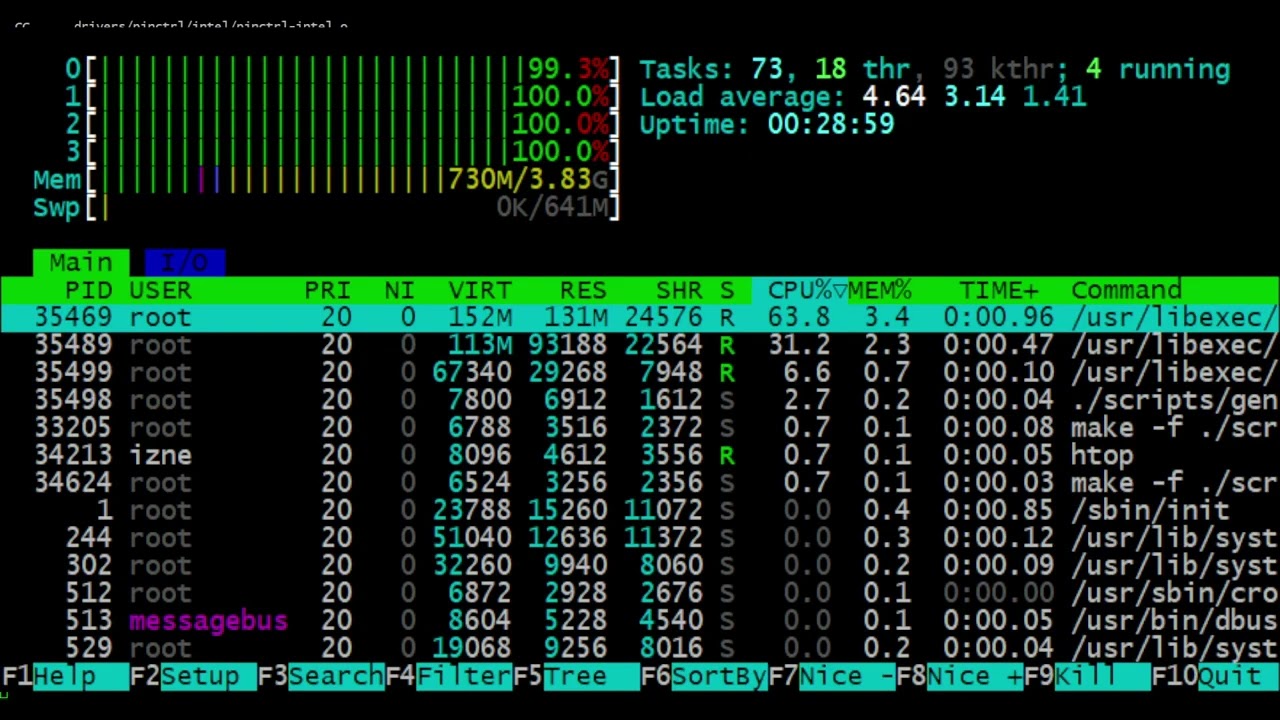The image size is (1280, 720).
Task: Select process row with PID 35489
Action: (x=640, y=345)
